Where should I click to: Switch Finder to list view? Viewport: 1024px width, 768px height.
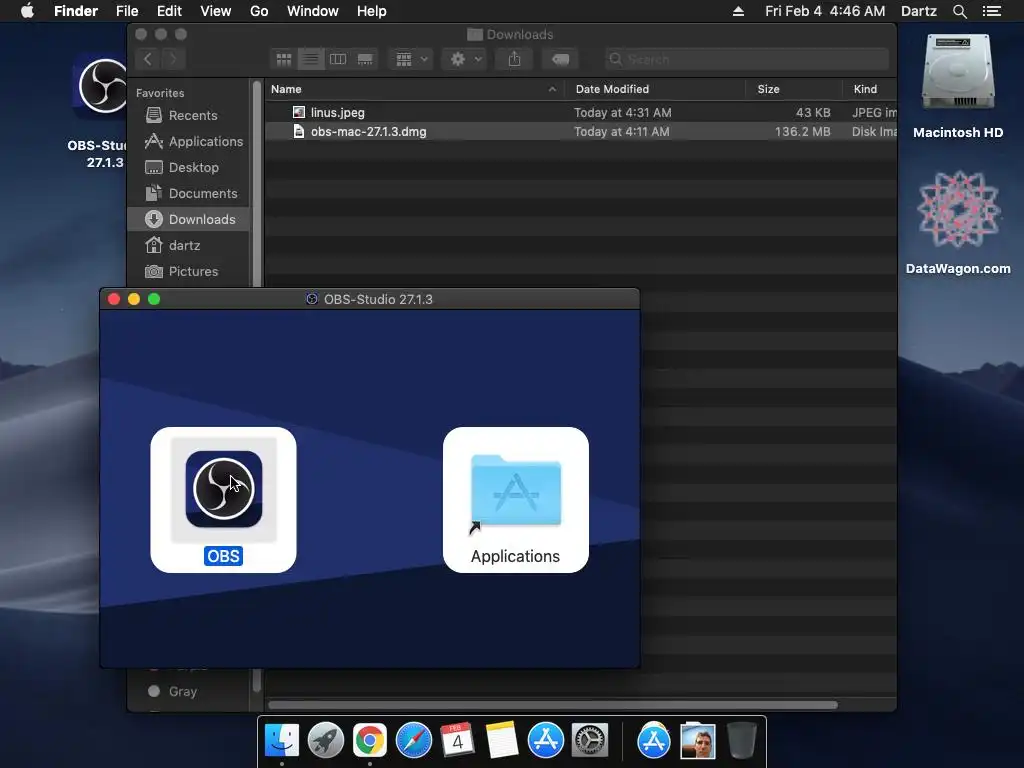pyautogui.click(x=311, y=59)
